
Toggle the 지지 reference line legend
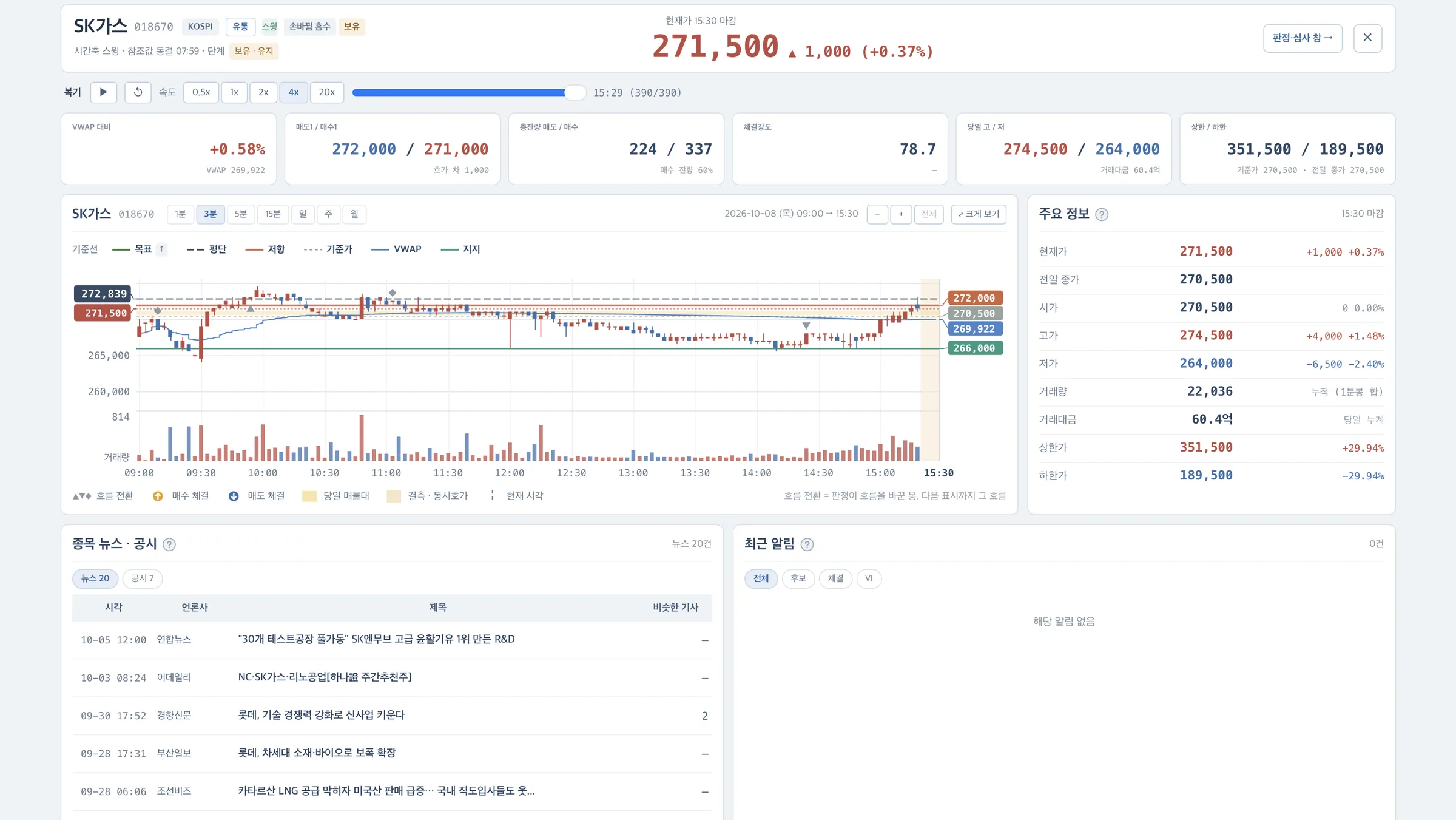click(460, 249)
